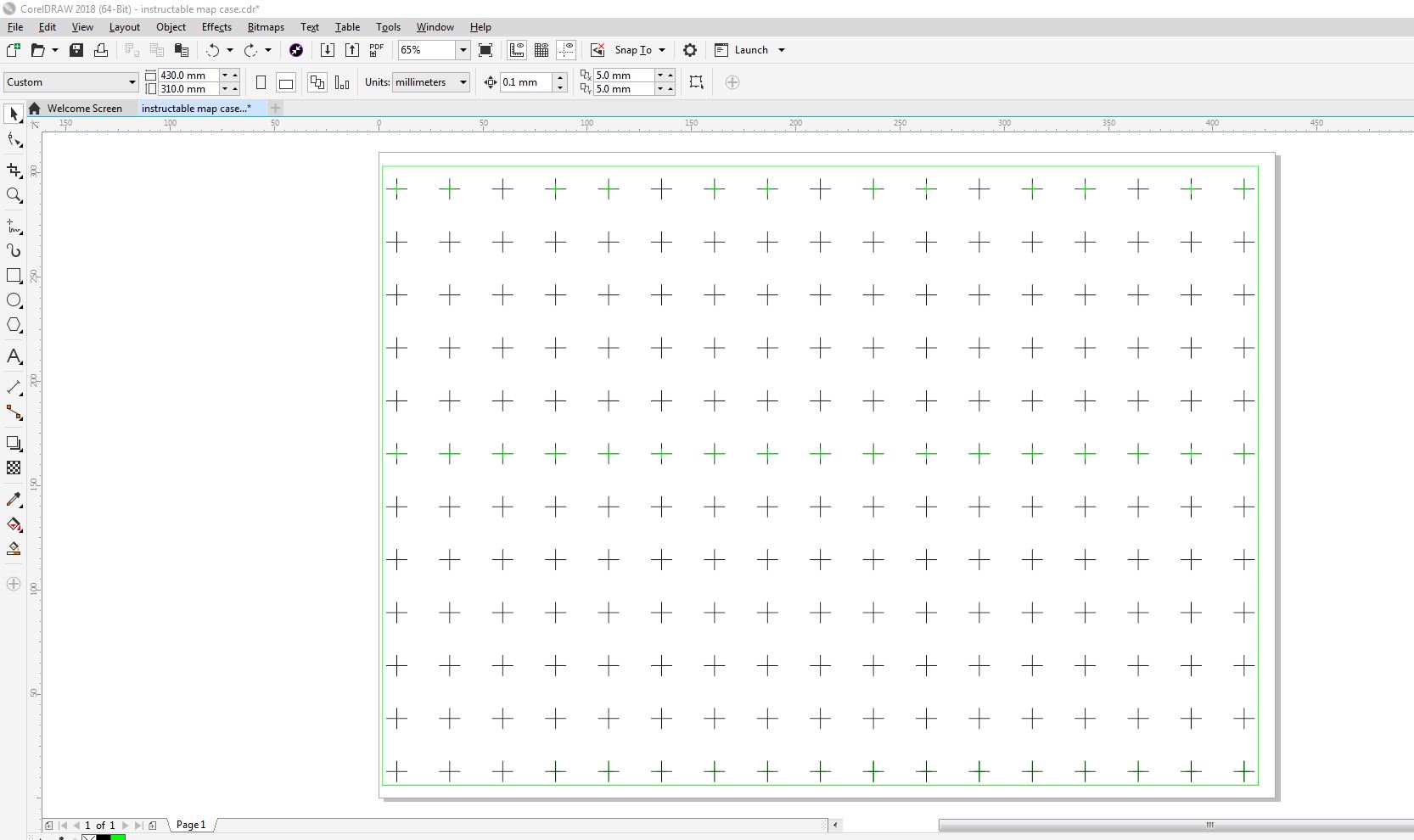Choose the Artistic Media tool

click(14, 250)
